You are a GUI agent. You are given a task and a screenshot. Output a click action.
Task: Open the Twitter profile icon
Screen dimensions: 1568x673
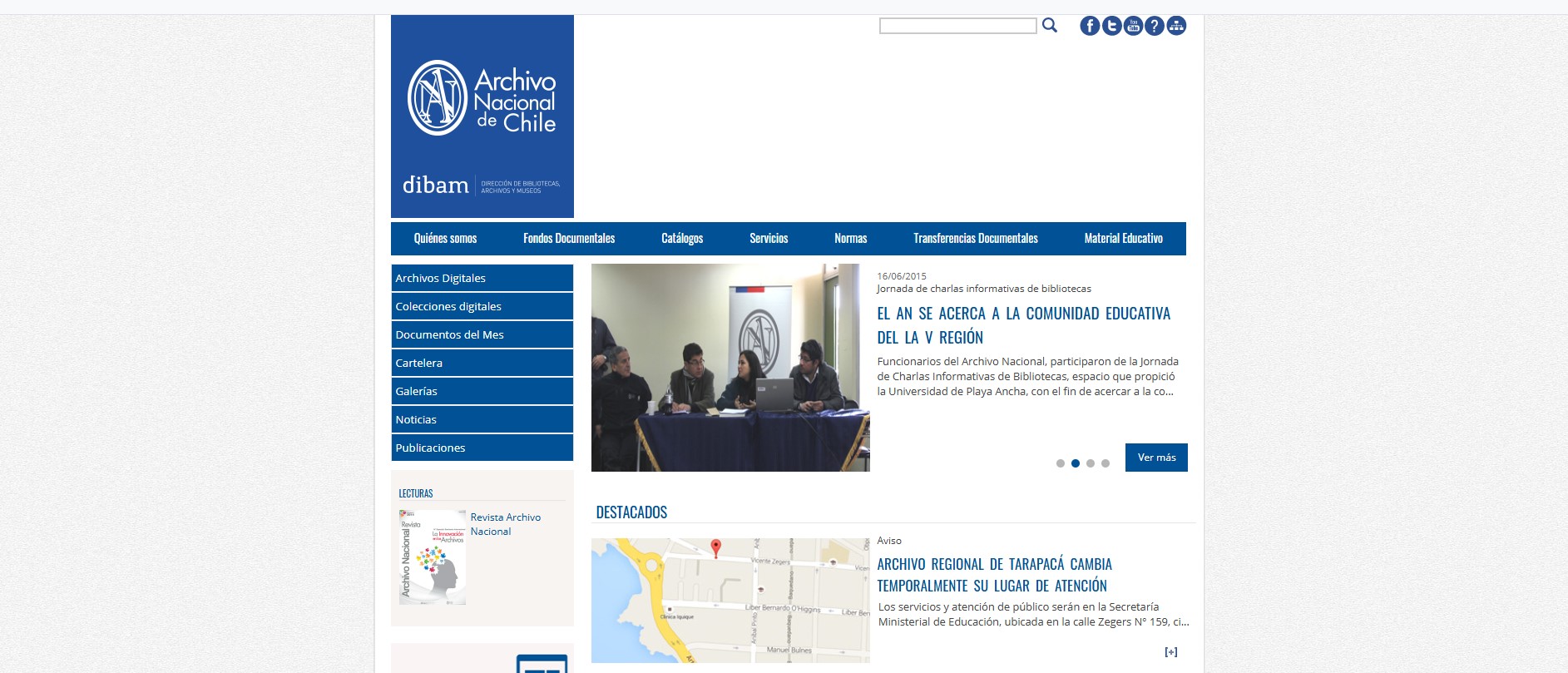click(x=1111, y=26)
